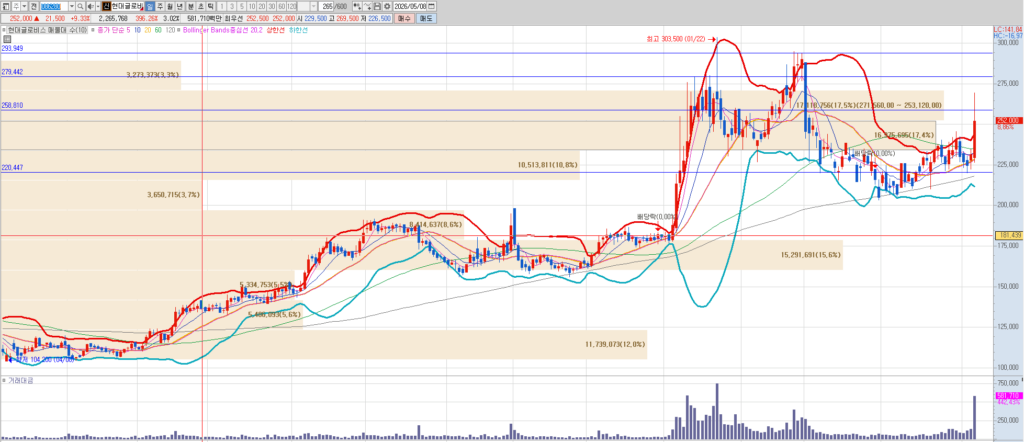This screenshot has height=442, width=1024.
Task: Open the chart settings gear icon
Action: [387, 6]
